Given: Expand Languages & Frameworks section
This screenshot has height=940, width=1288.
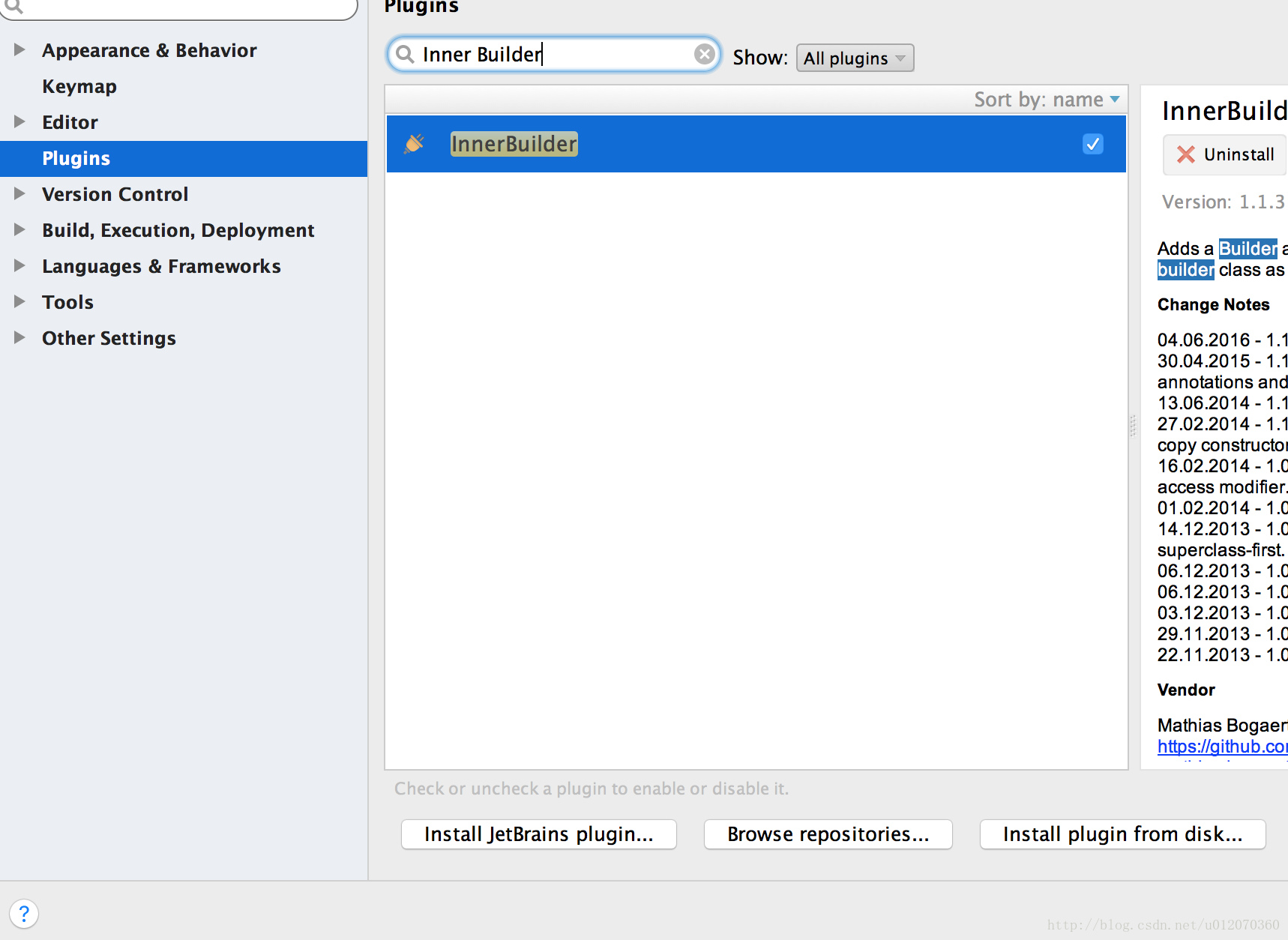Looking at the screenshot, I should 19,265.
